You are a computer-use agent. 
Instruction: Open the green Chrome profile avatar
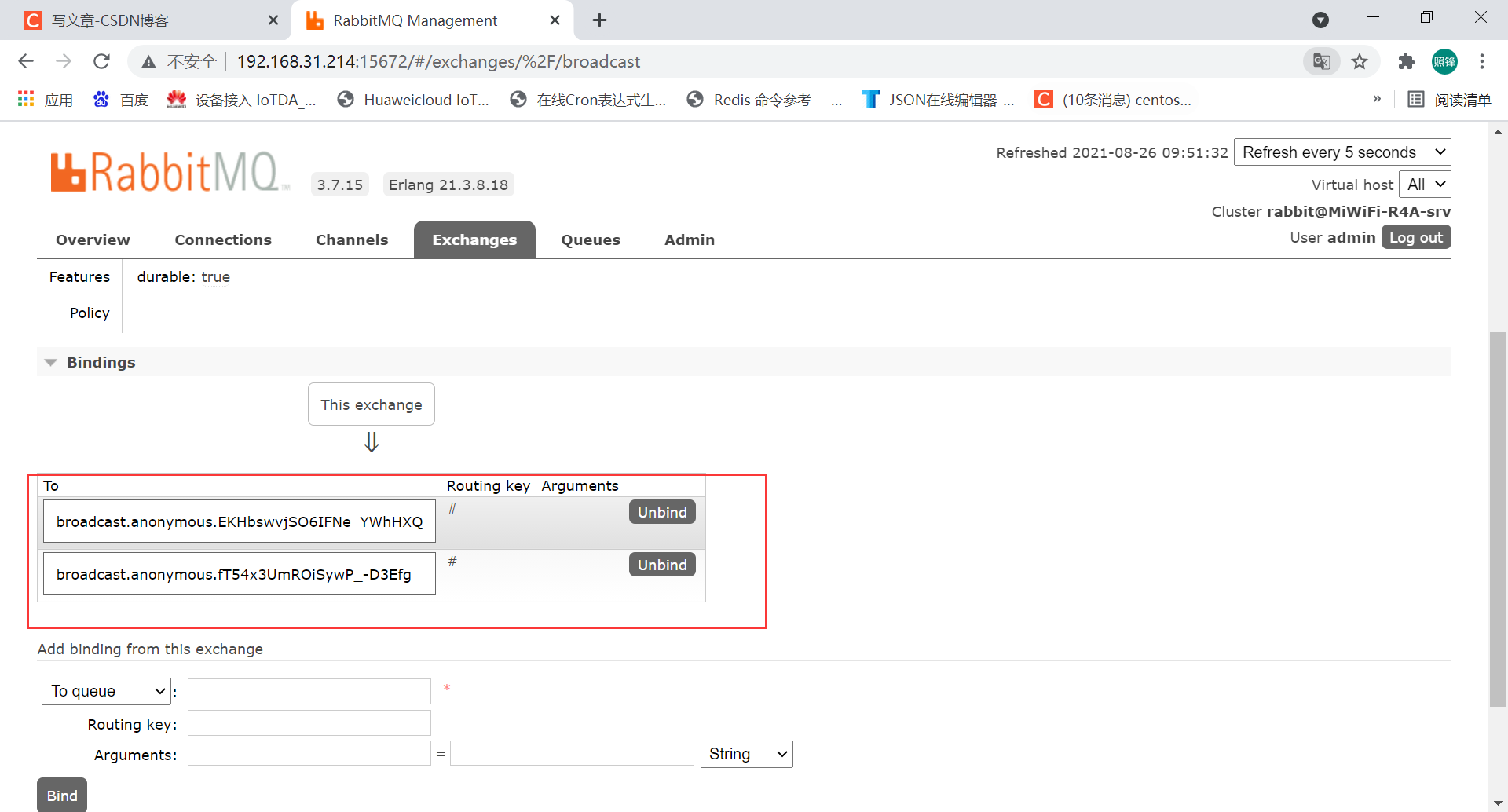point(1444,61)
